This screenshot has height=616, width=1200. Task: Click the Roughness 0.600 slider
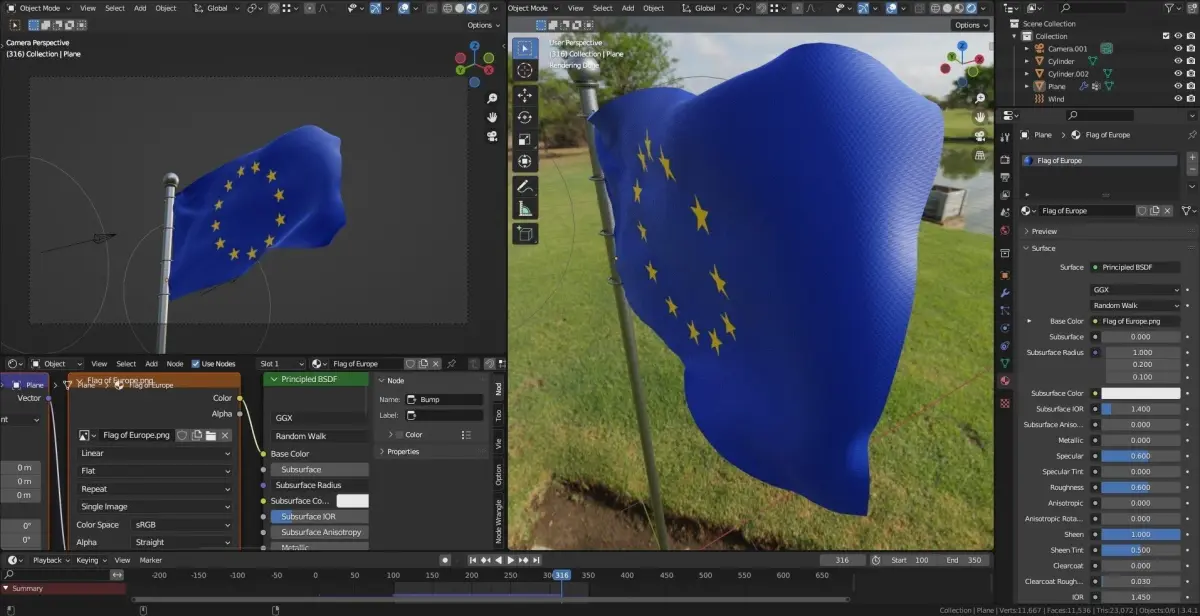tap(1141, 487)
